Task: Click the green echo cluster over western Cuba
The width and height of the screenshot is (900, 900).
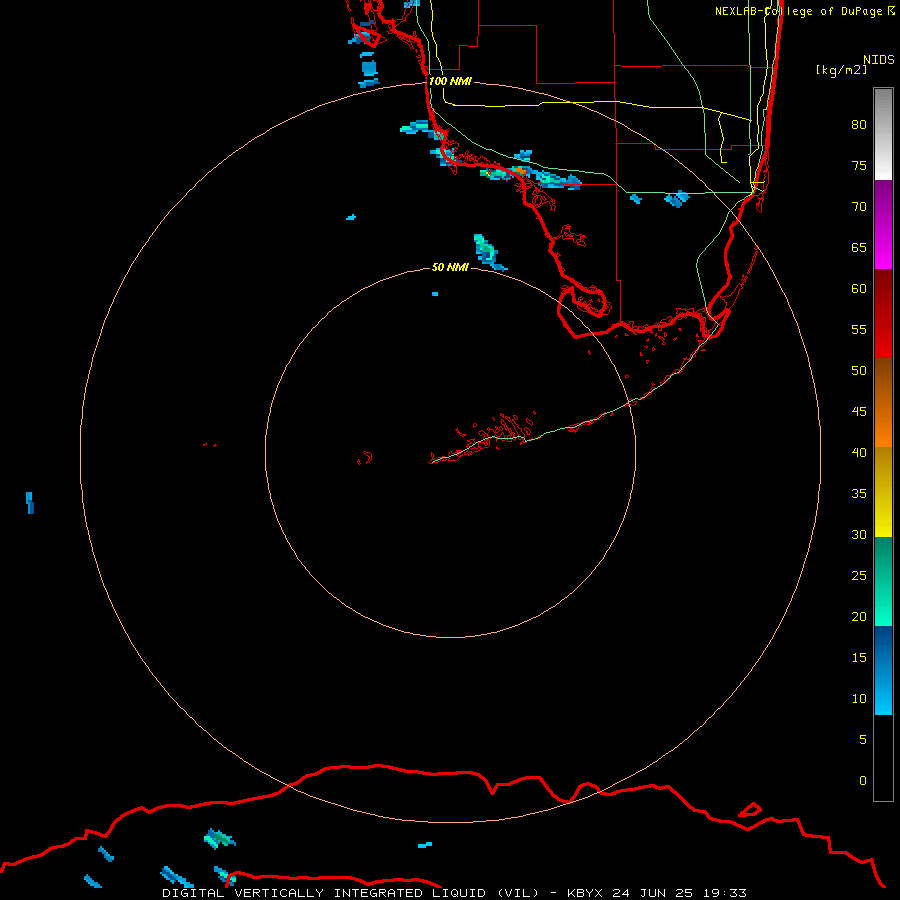Action: tap(219, 839)
